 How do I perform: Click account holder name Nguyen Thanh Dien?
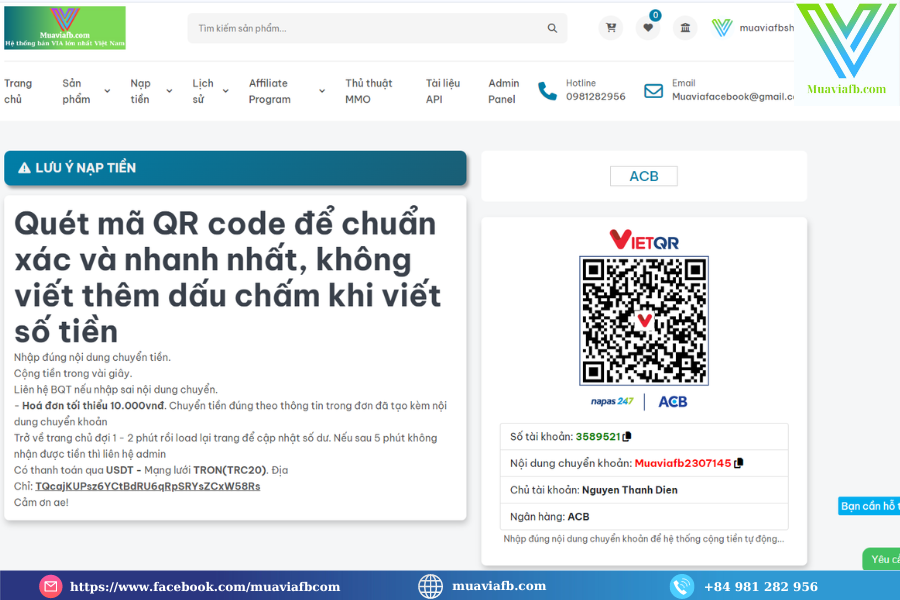point(630,490)
